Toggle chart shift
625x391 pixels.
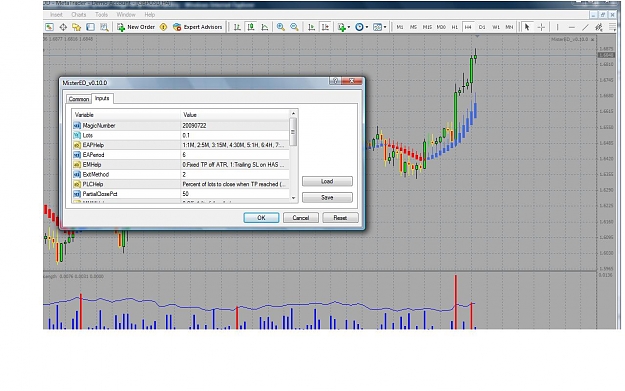coord(325,27)
